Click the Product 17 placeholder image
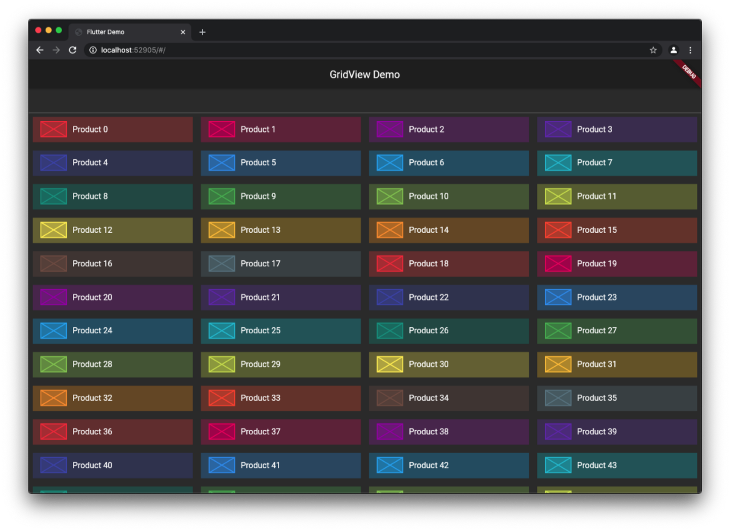Image resolution: width=730 pixels, height=531 pixels. click(x=222, y=264)
